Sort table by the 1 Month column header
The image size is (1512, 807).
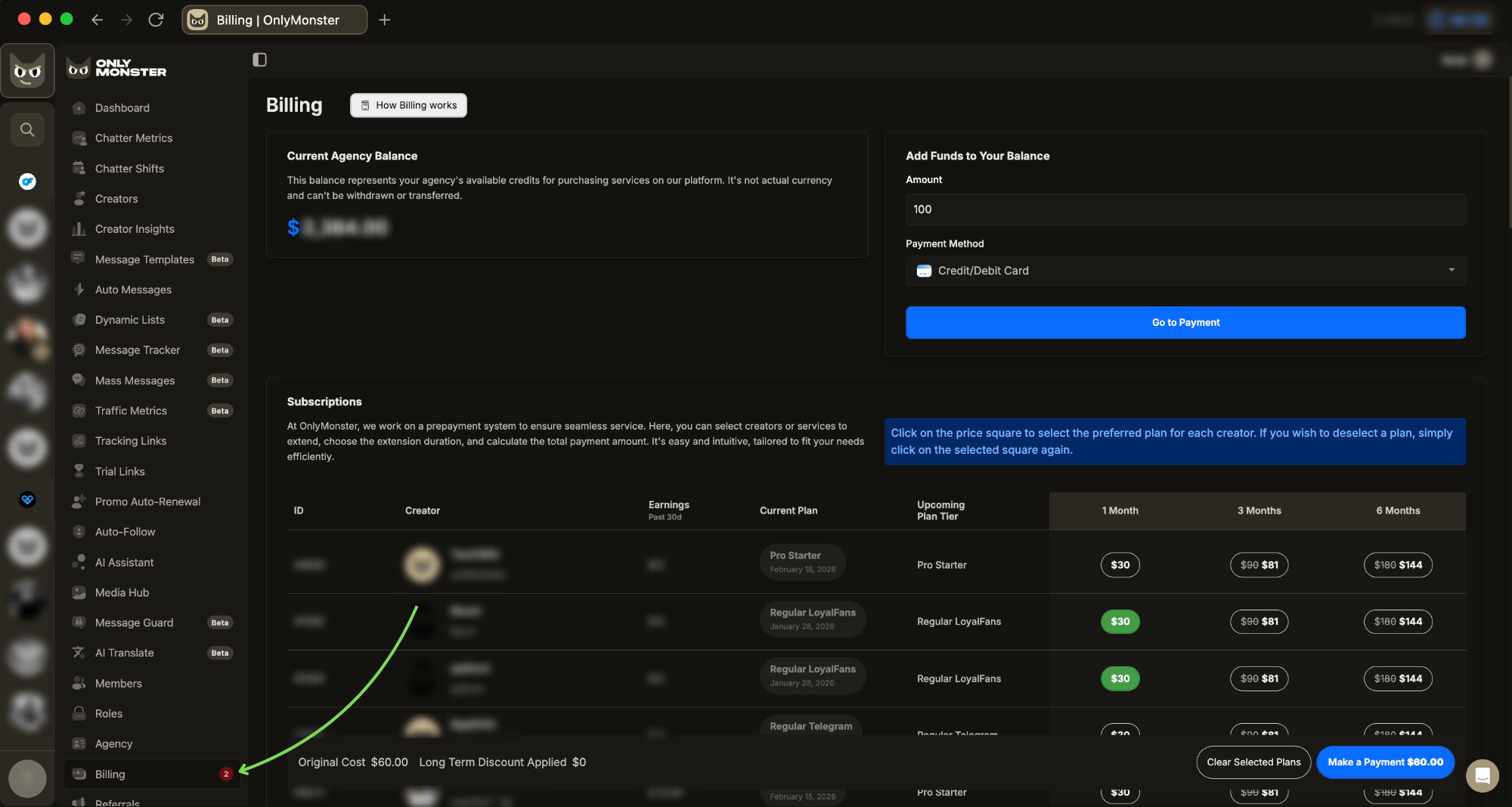[1120, 511]
